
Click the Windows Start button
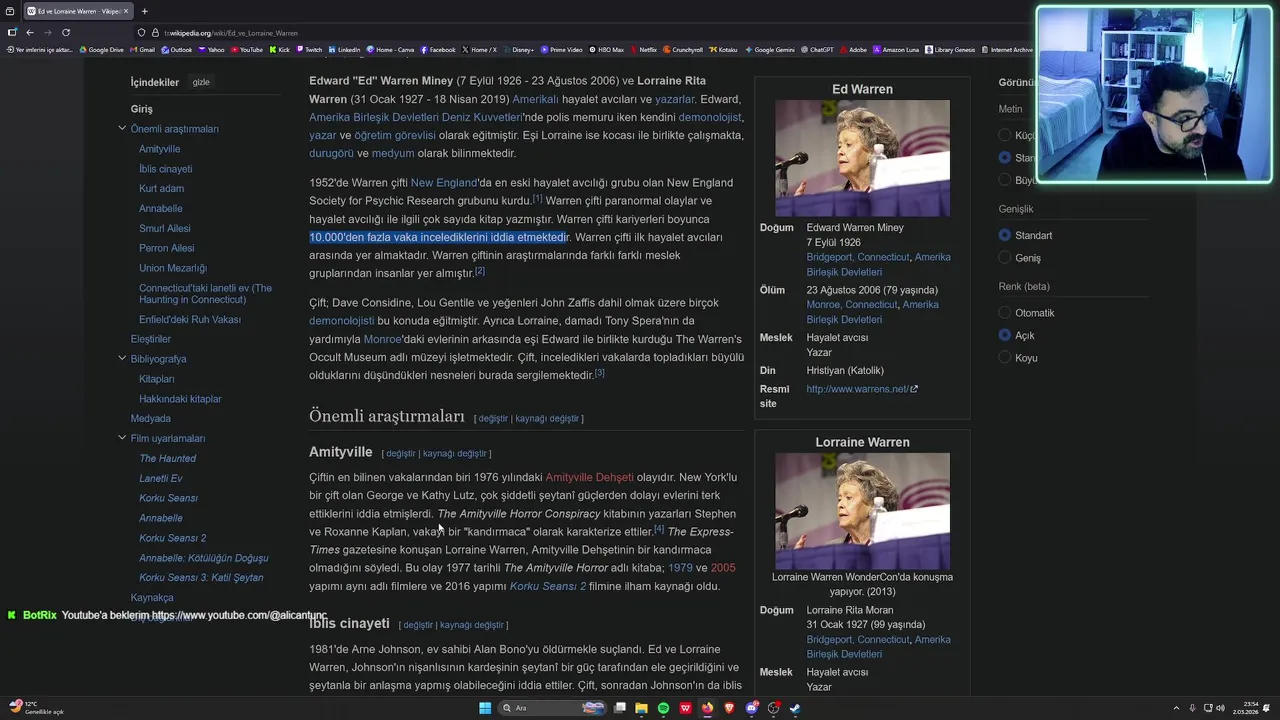(x=485, y=708)
